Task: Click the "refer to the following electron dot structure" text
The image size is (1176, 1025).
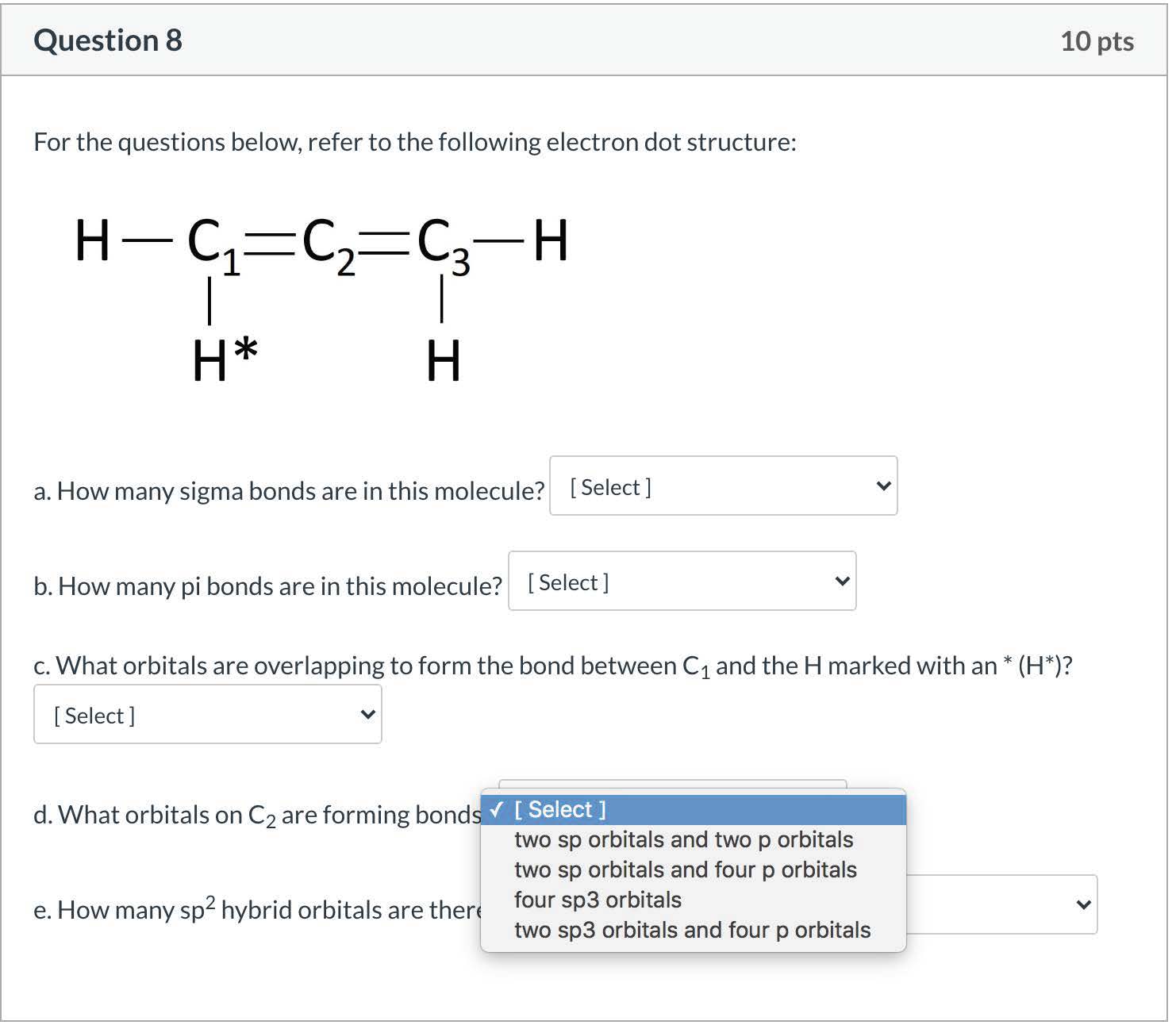Action: tap(551, 142)
